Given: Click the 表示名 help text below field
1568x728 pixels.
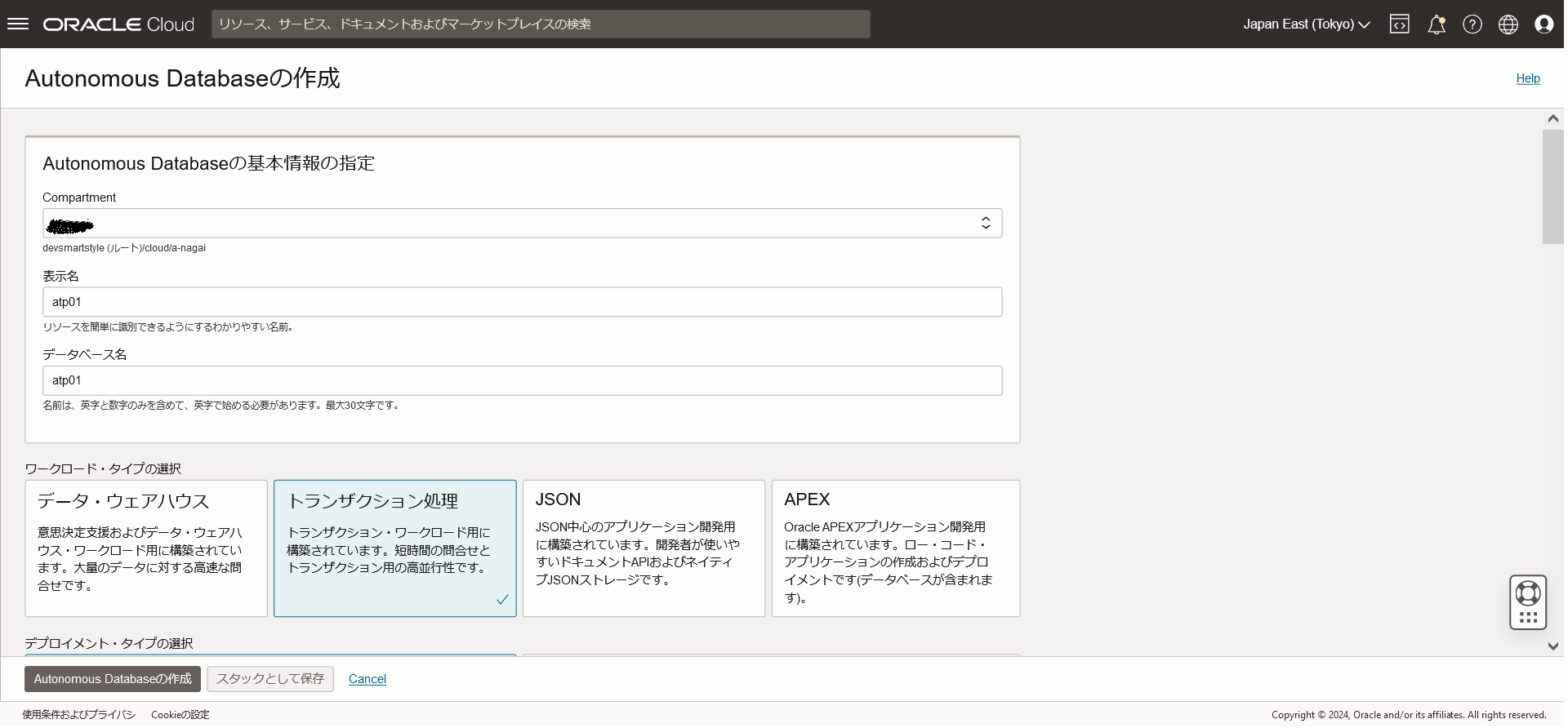Looking at the screenshot, I should (169, 327).
